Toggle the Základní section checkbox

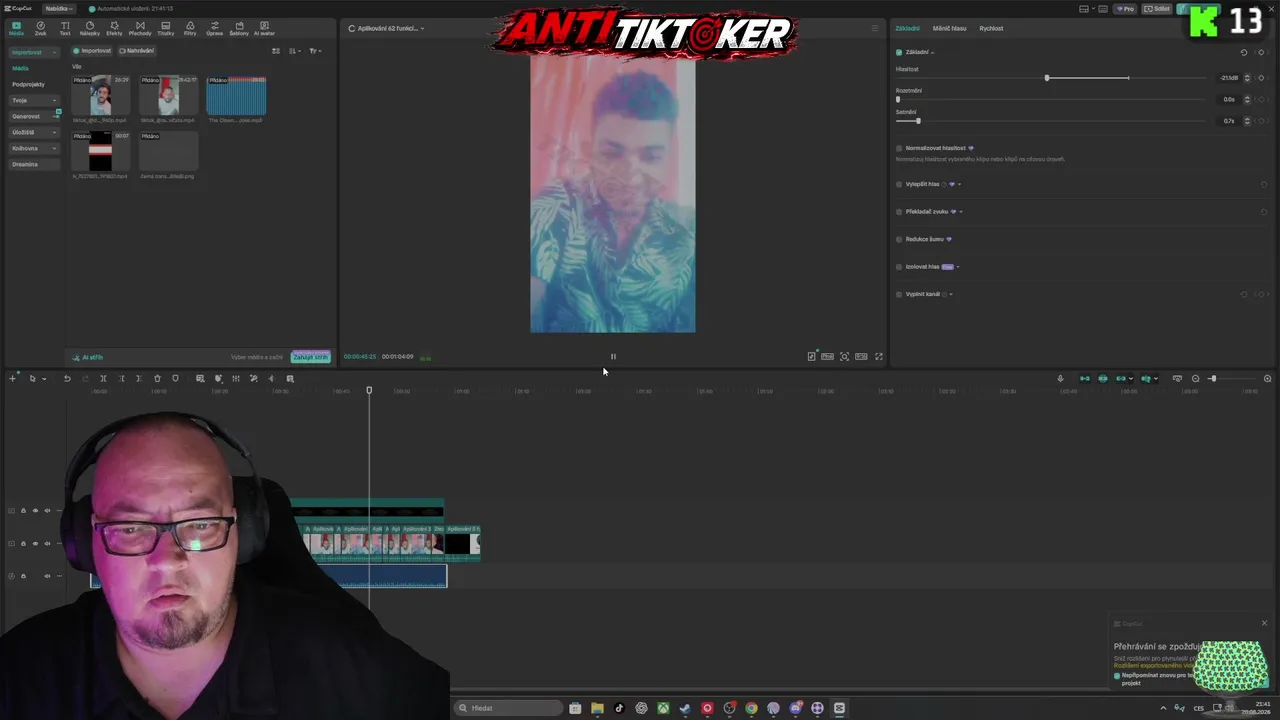coord(899,52)
